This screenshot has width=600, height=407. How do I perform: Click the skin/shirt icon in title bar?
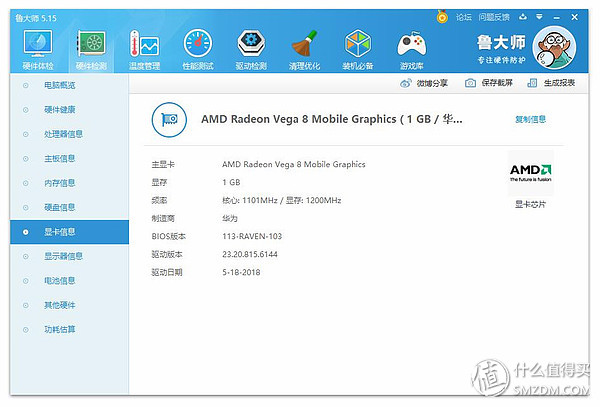523,17
